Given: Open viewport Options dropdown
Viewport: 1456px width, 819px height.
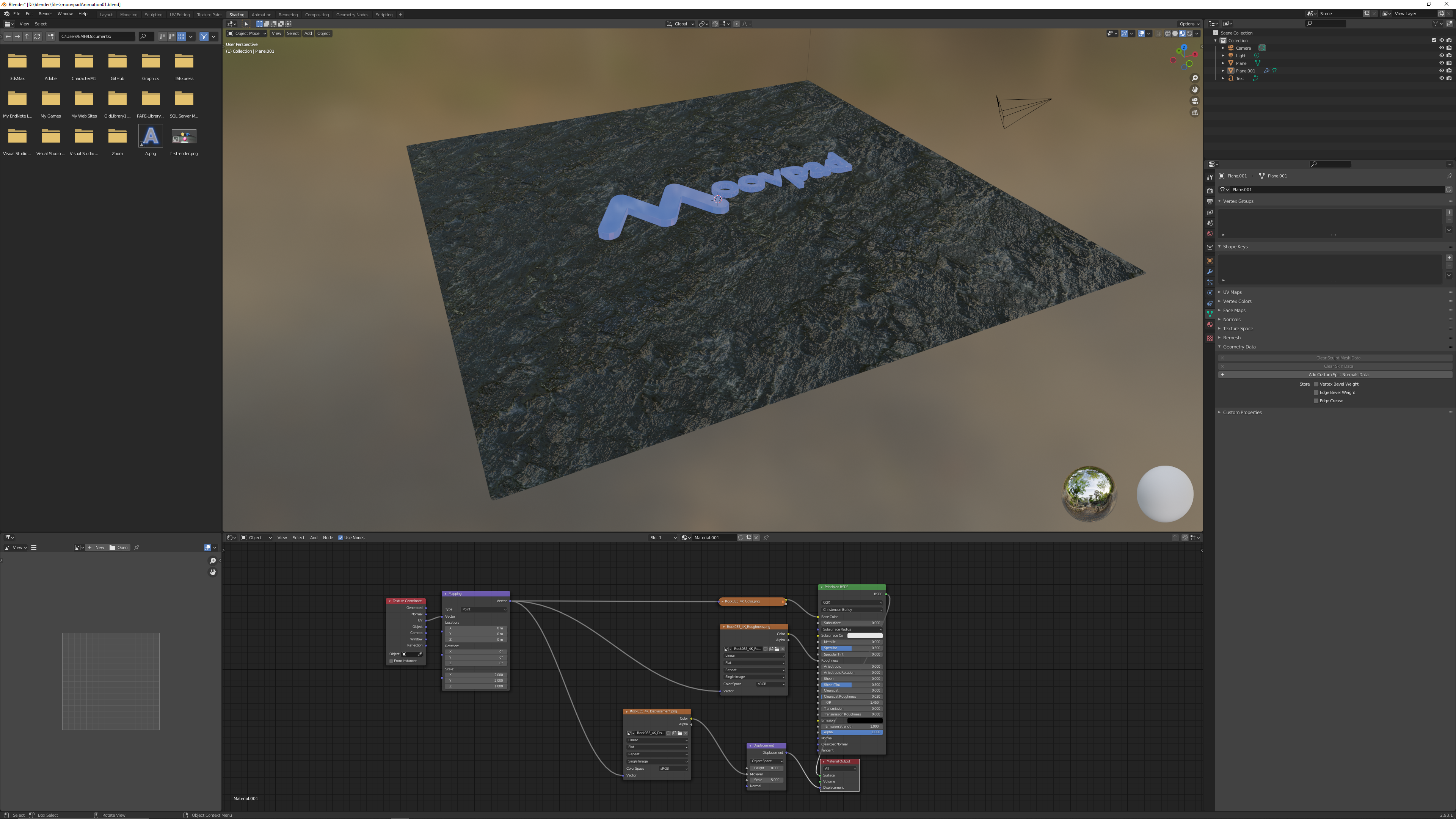Looking at the screenshot, I should coord(1189,24).
